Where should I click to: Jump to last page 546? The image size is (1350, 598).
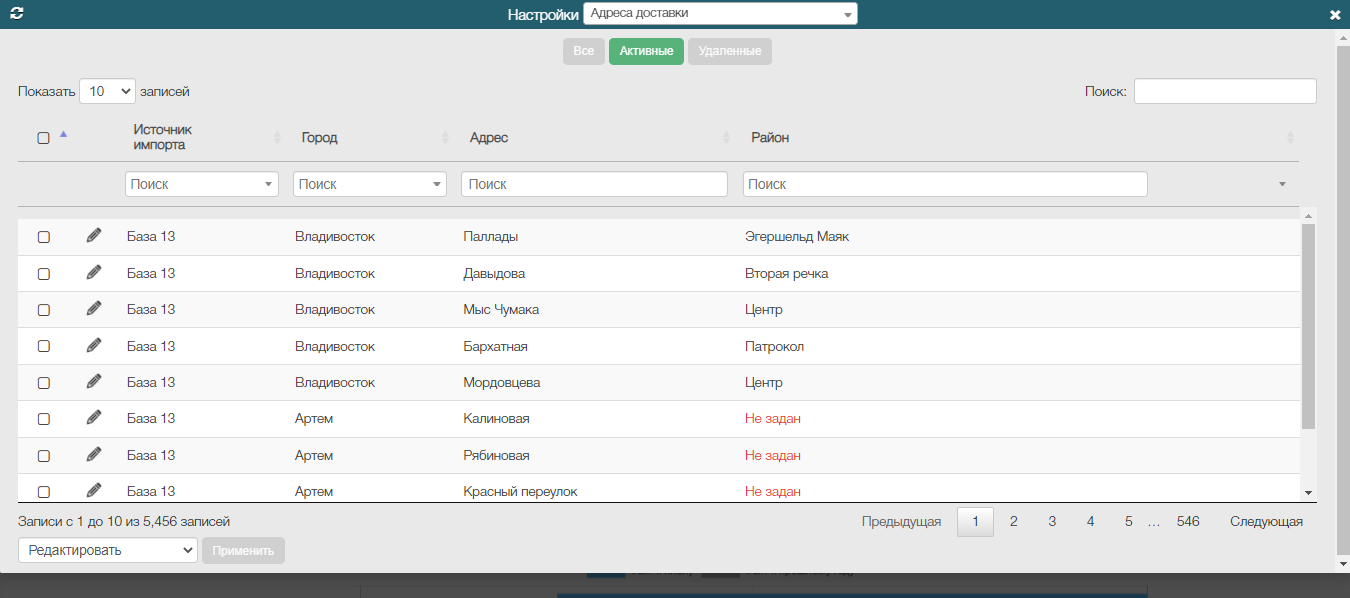[1188, 521]
